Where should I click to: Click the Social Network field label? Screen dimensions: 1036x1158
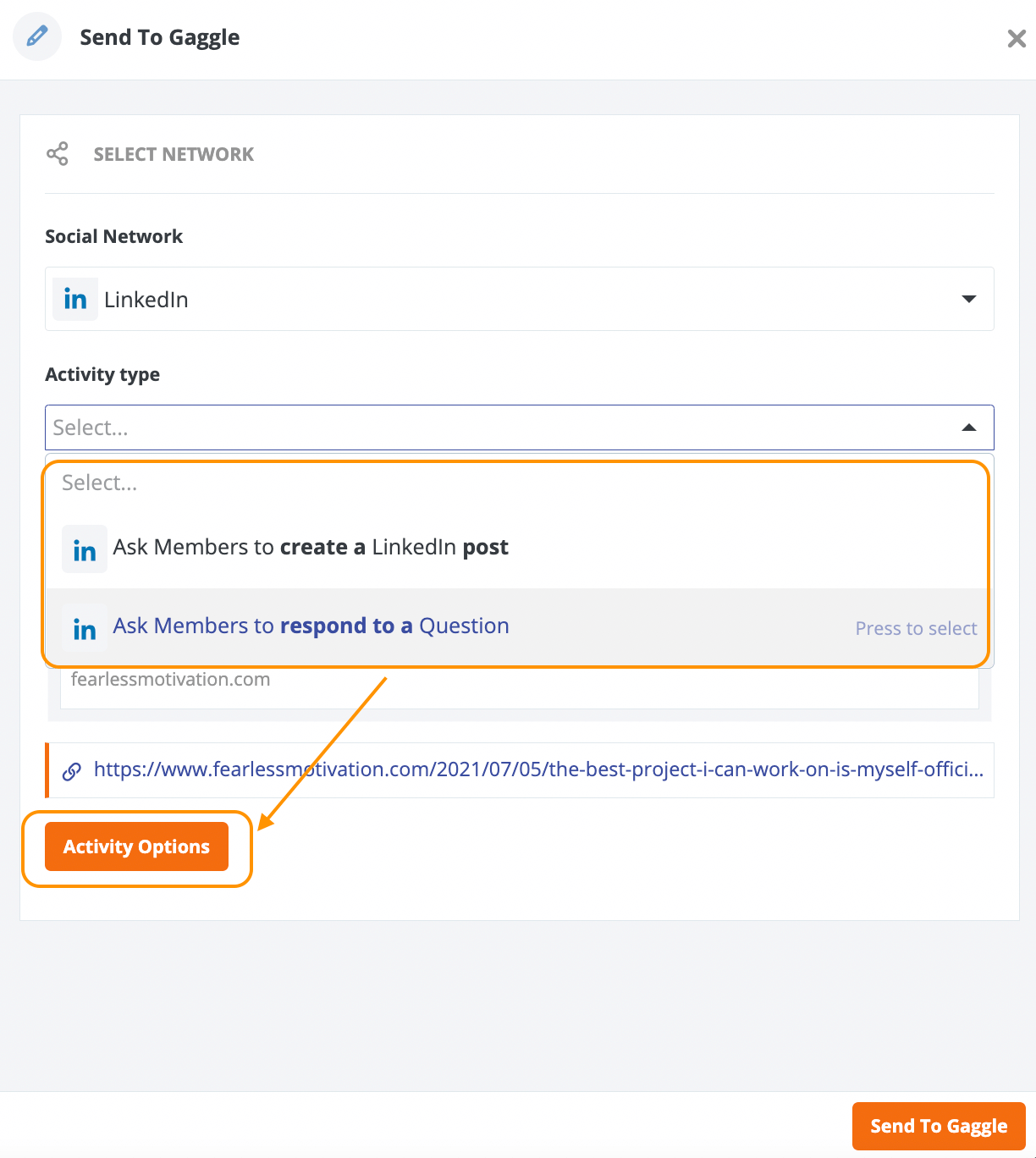pyautogui.click(x=114, y=236)
